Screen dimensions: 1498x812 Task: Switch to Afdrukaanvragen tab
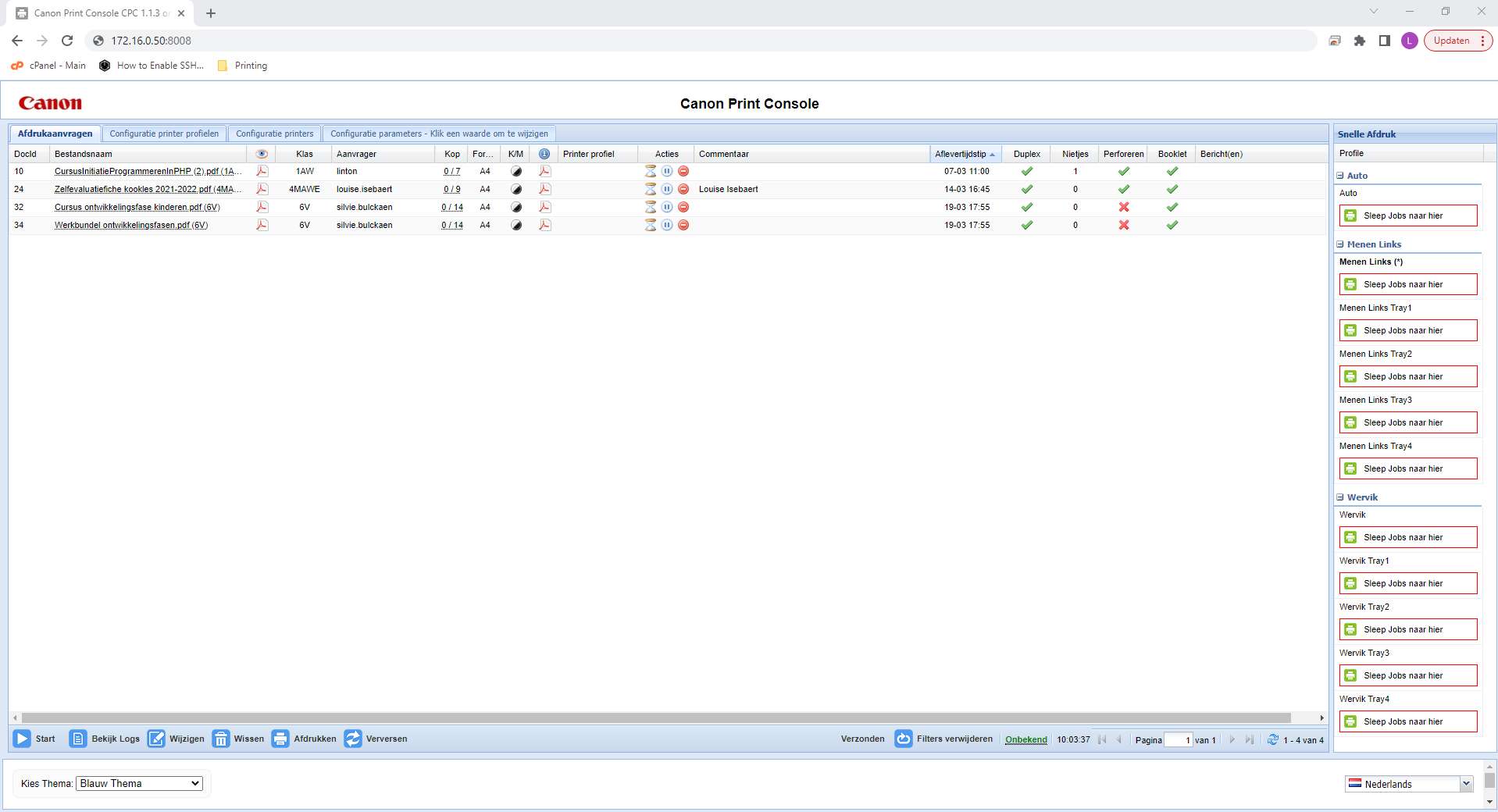coord(55,134)
